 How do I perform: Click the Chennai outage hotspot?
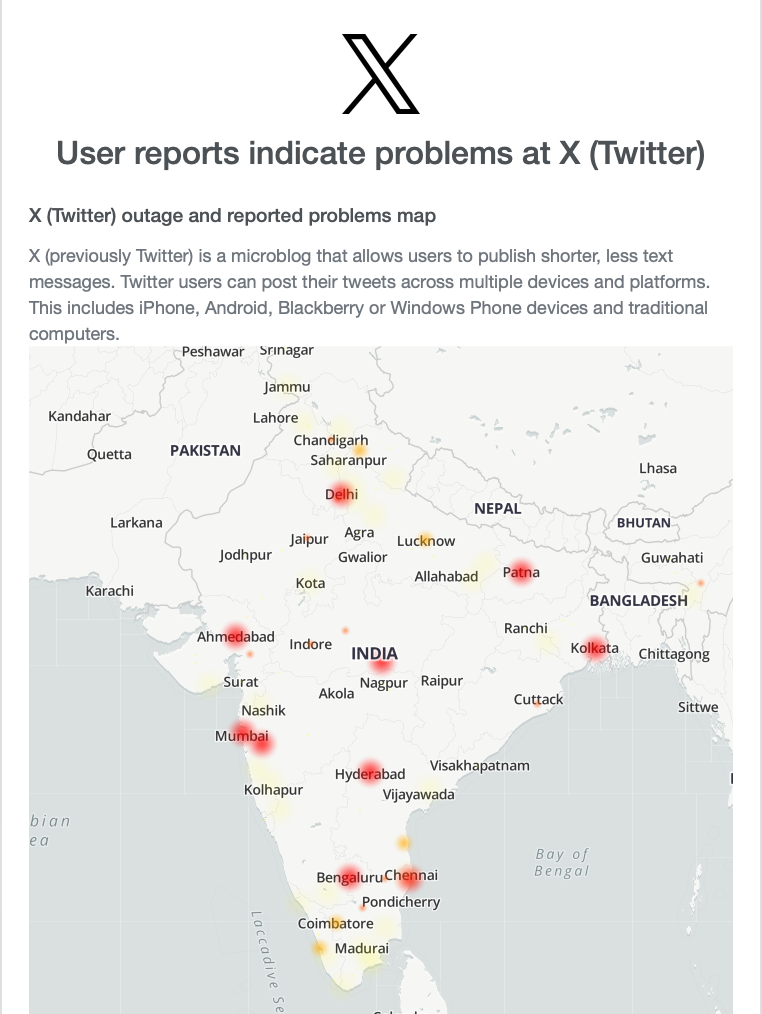[x=409, y=877]
